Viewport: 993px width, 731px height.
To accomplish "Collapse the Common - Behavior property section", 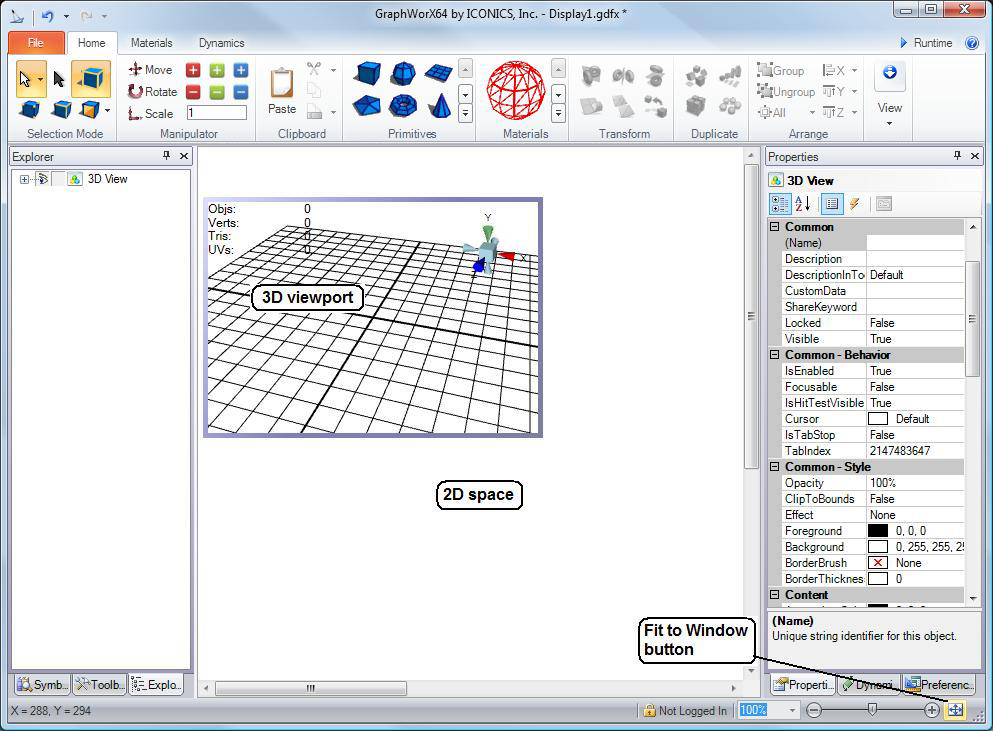I will click(x=774, y=355).
